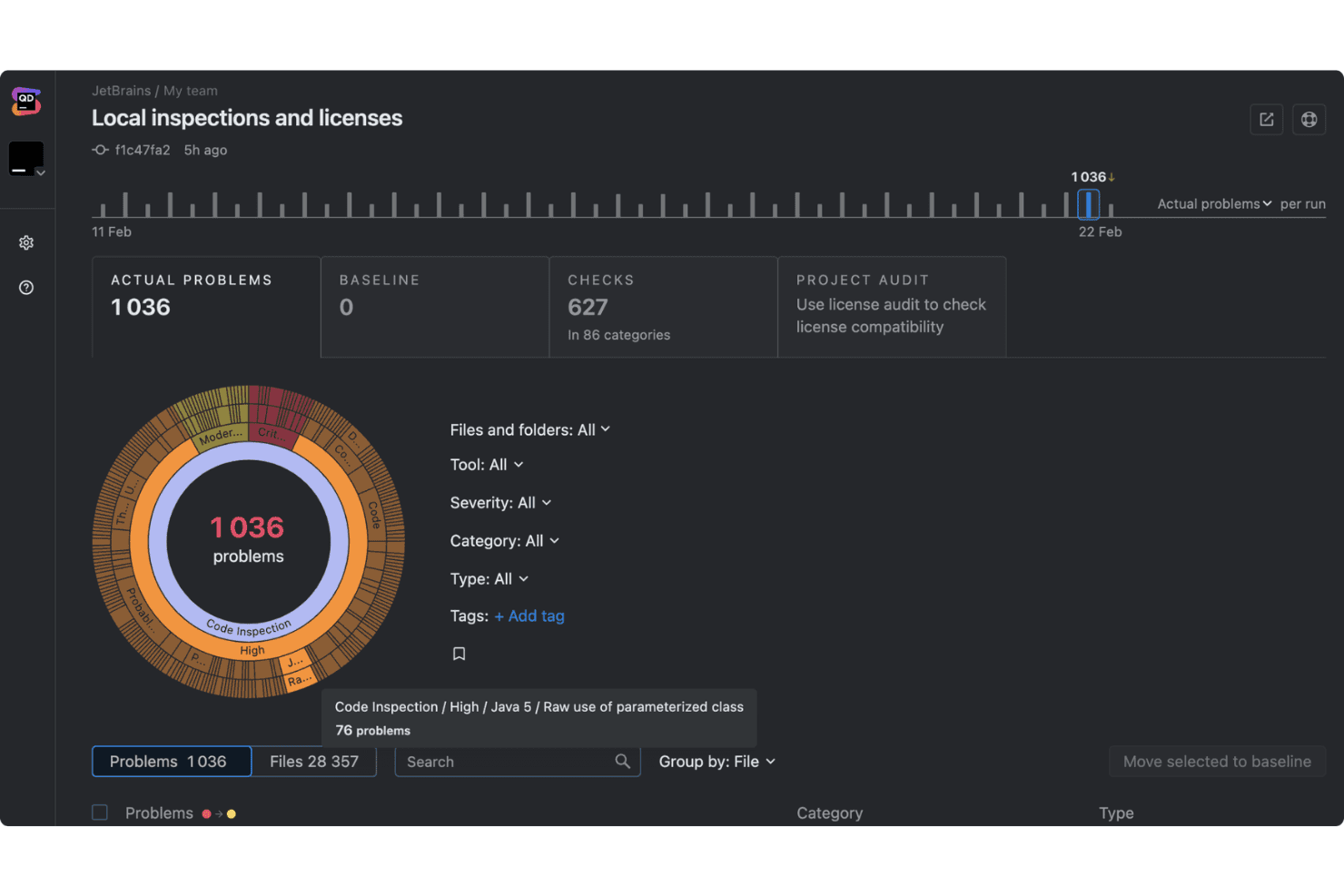Viewport: 1344px width, 896px height.
Task: Click commit hash f1c47fa2
Action: [x=143, y=150]
